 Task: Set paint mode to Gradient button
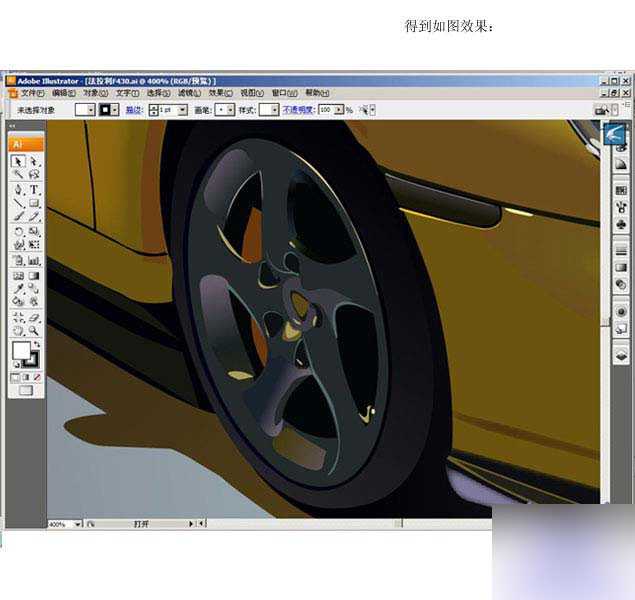26,378
